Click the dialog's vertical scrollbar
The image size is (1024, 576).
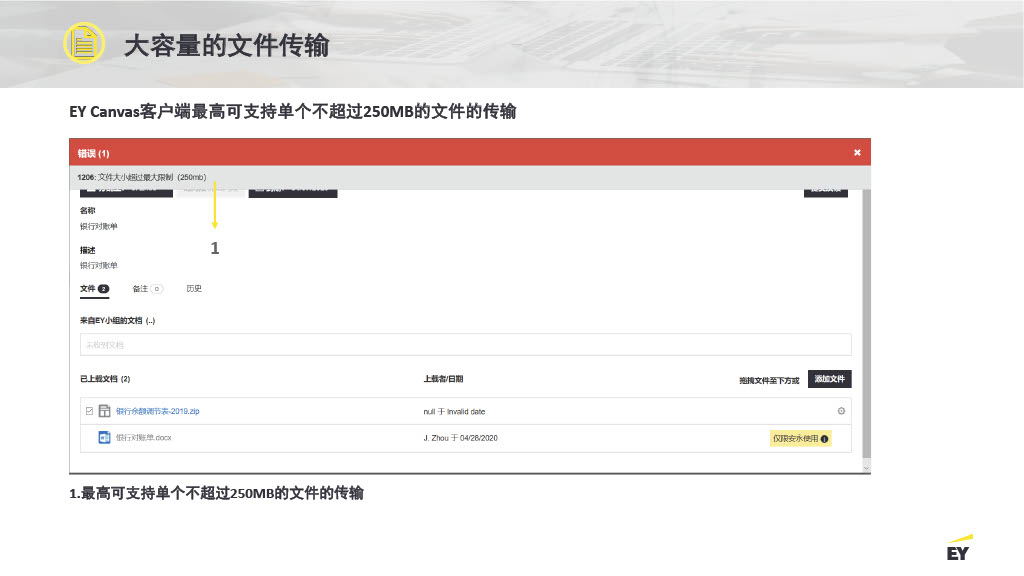coord(867,325)
